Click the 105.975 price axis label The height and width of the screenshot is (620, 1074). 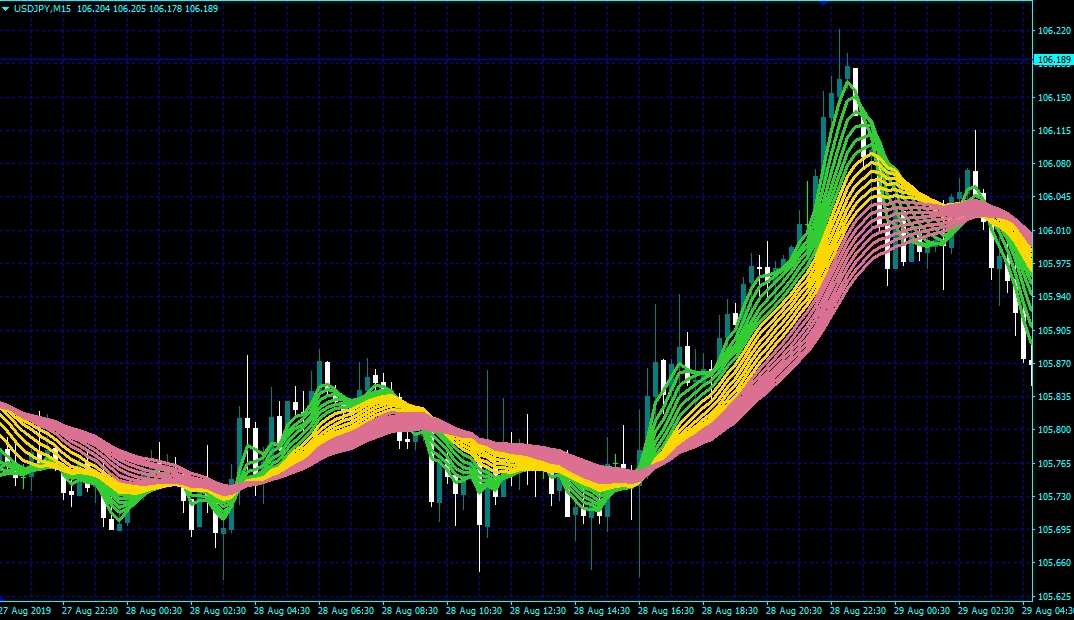coord(1054,263)
